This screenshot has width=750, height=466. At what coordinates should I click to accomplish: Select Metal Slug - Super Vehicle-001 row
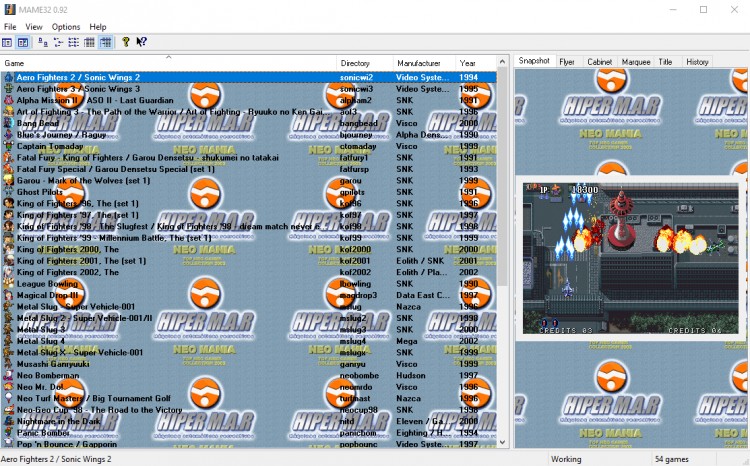click(x=249, y=307)
